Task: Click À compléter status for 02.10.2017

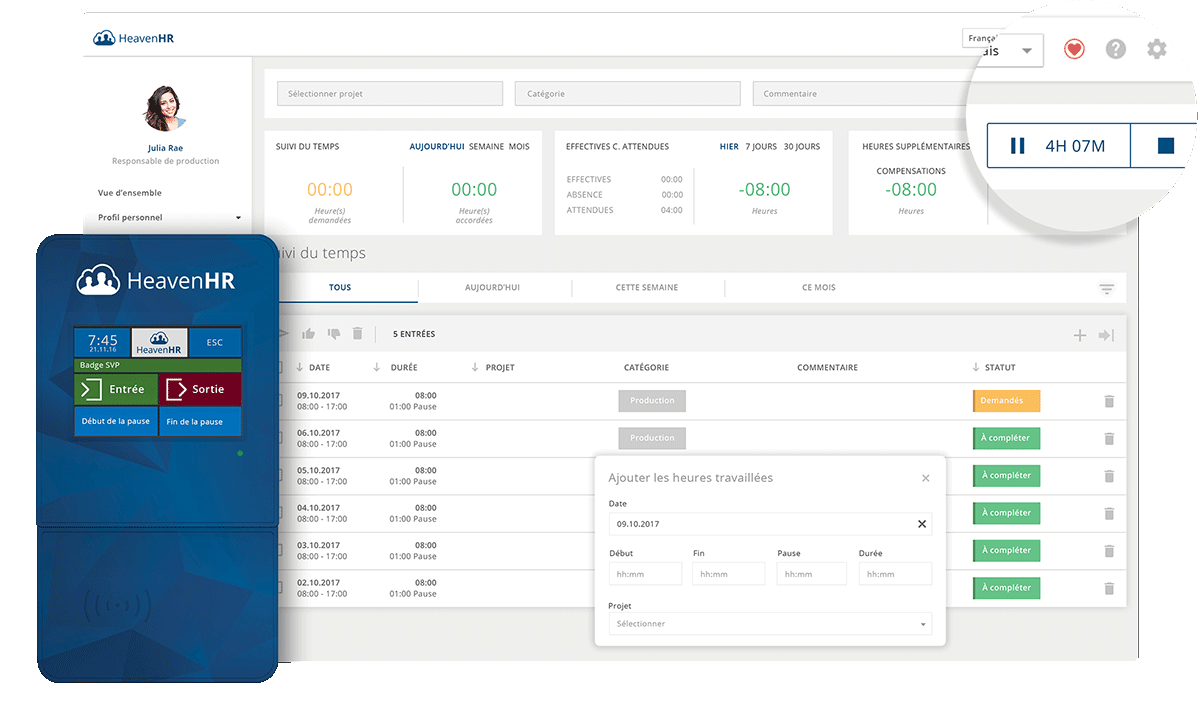Action: coord(1006,588)
